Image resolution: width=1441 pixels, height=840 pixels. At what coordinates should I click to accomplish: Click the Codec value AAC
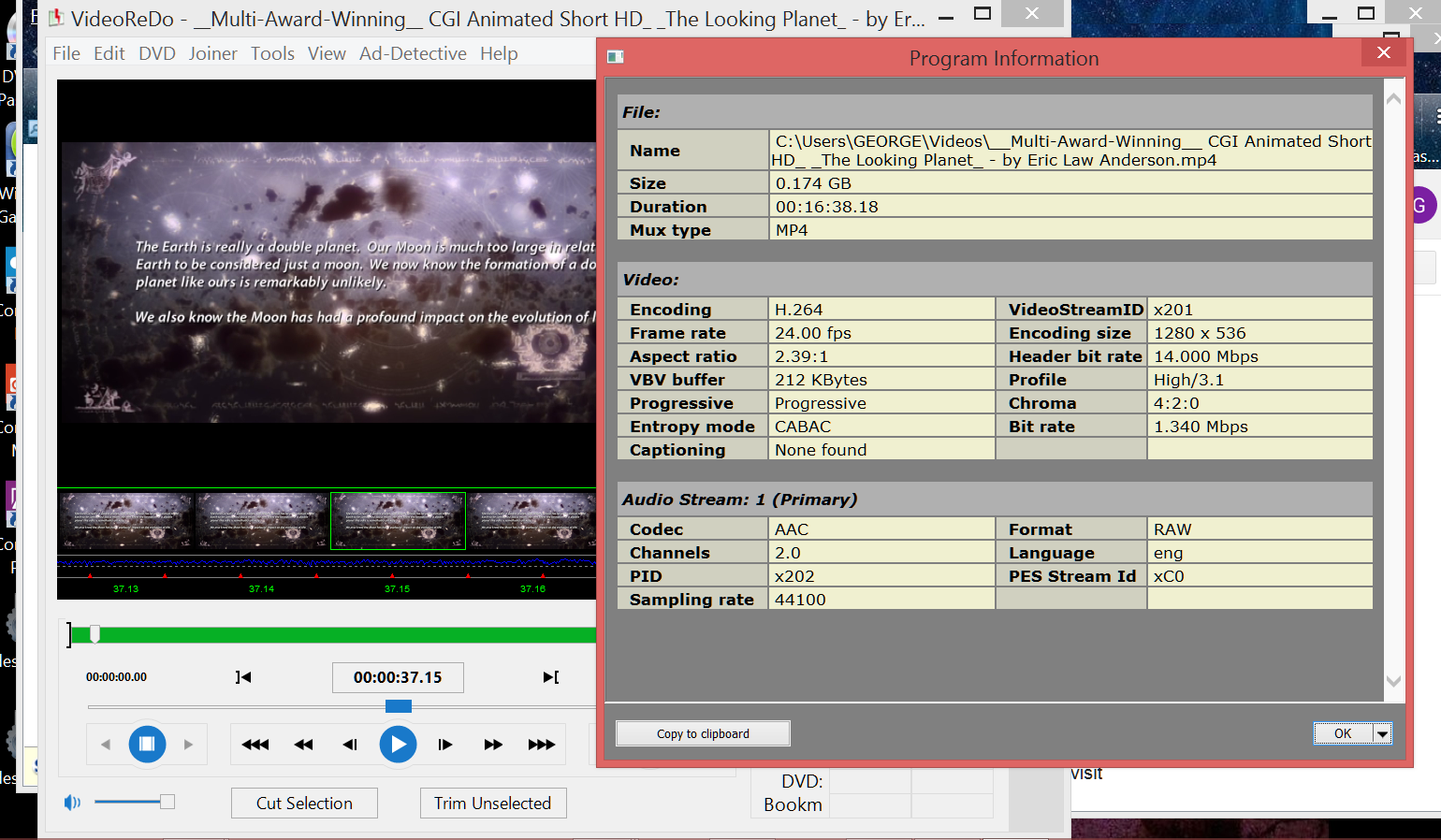tap(881, 529)
